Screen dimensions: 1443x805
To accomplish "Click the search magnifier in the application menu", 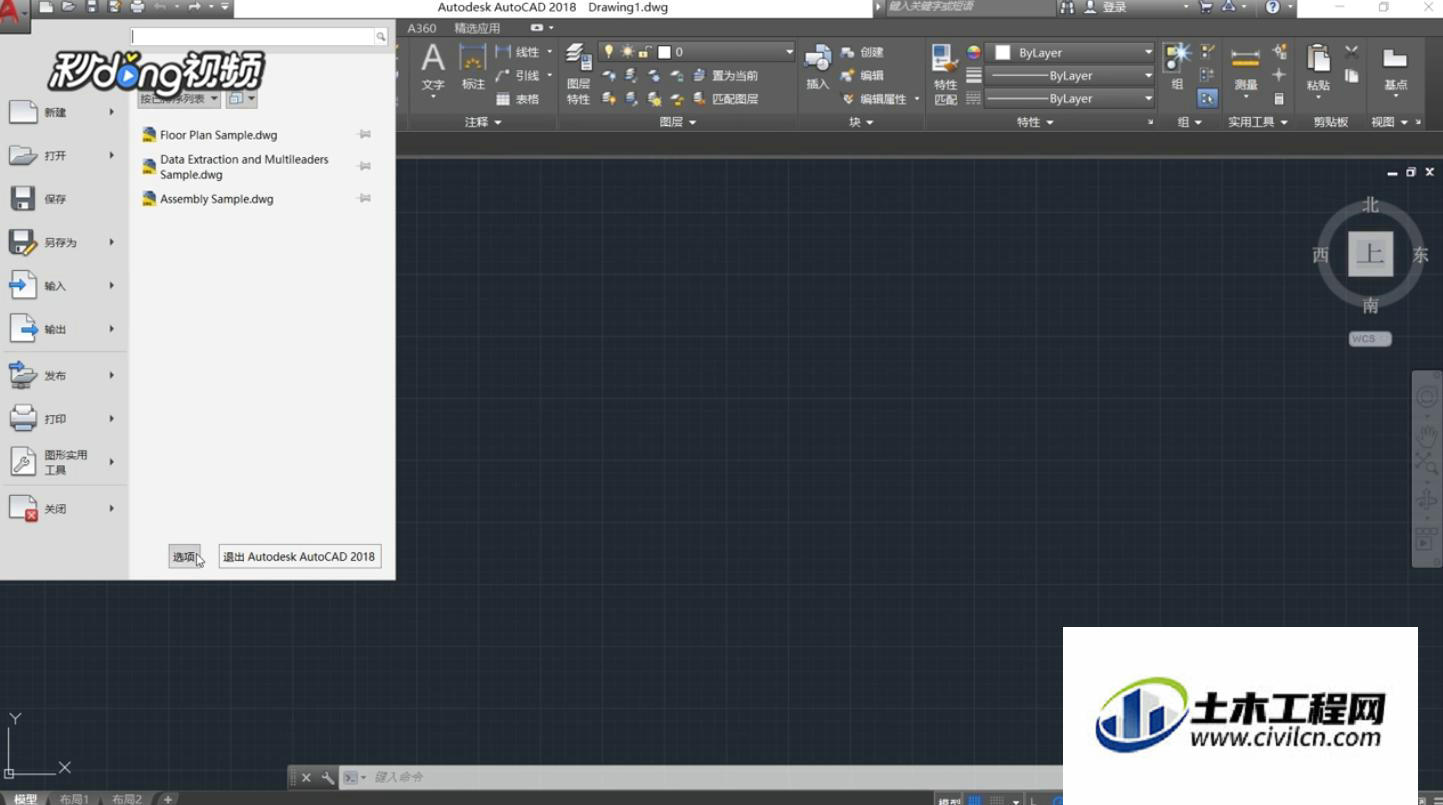I will click(381, 36).
